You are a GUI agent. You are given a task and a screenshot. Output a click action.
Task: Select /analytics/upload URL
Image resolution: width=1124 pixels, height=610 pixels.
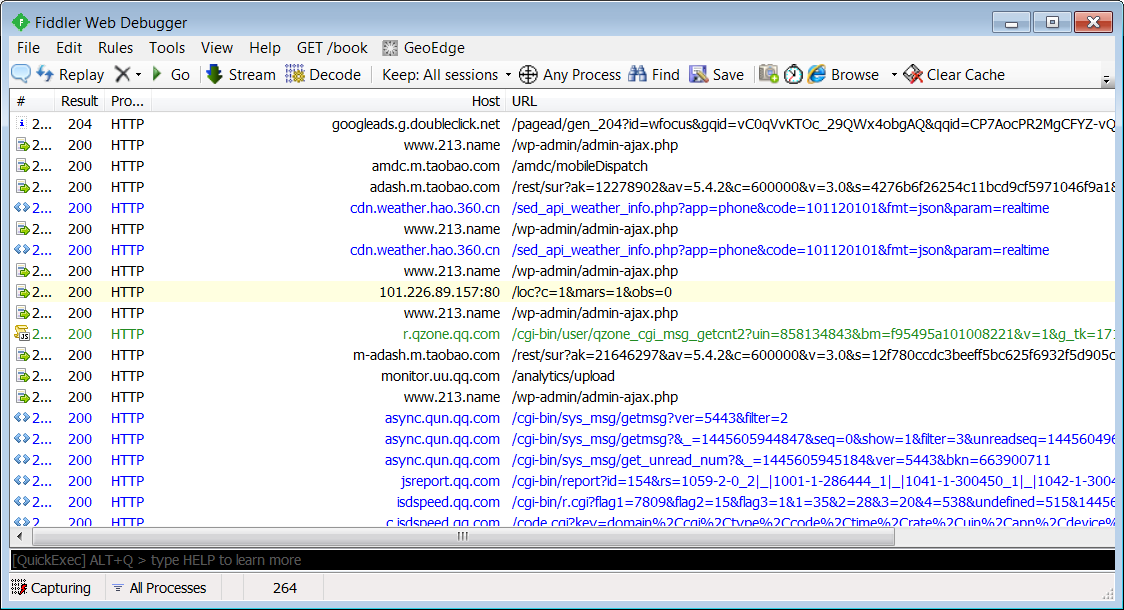[563, 376]
